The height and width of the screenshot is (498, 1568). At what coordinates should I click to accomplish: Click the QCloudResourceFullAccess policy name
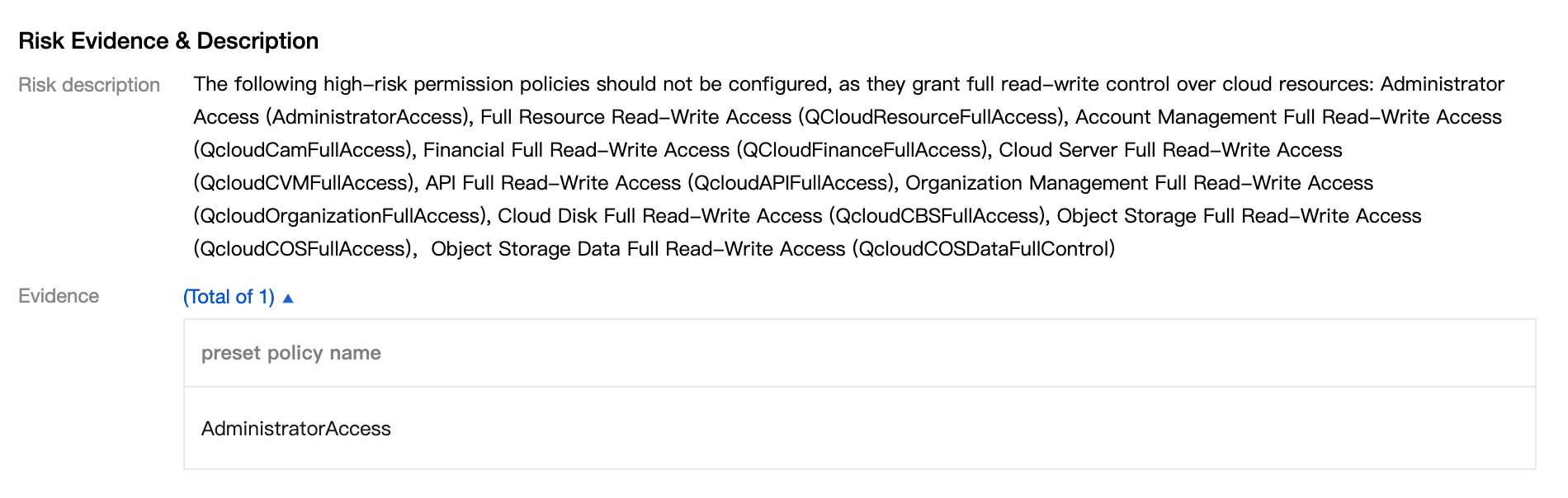click(931, 117)
